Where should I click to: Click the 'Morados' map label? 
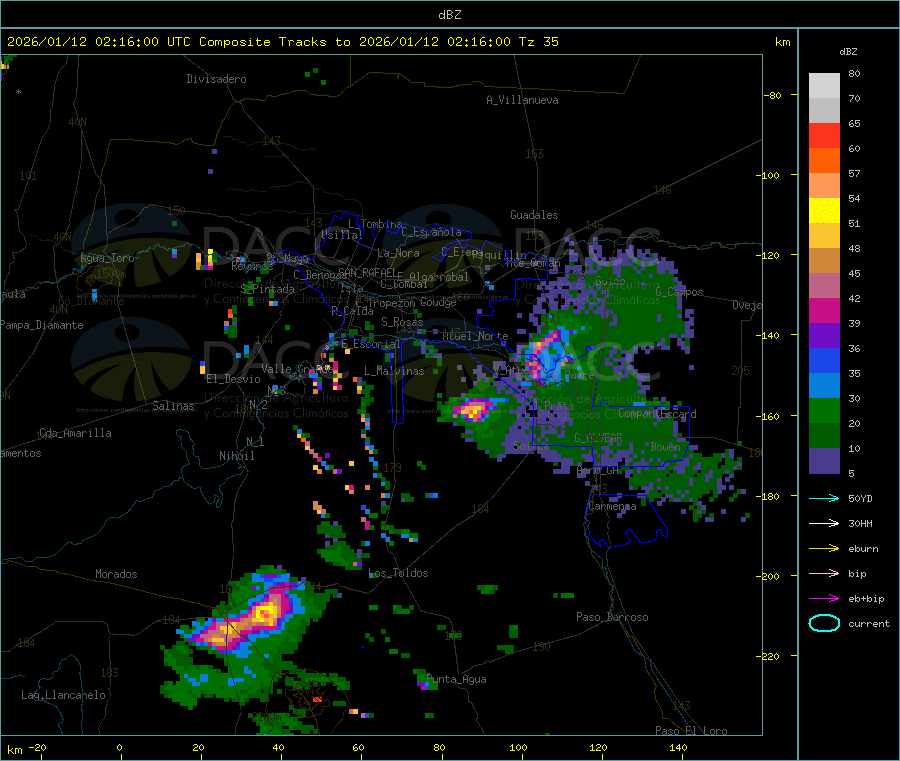(116, 574)
